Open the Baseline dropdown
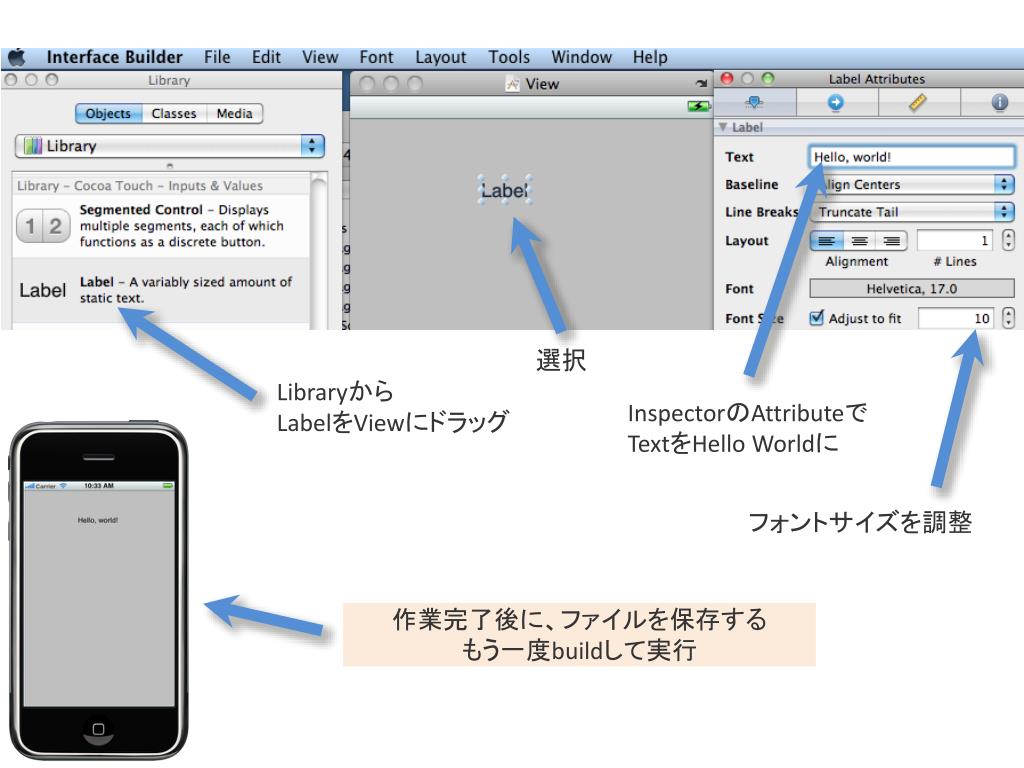This screenshot has width=1024, height=768. point(912,184)
